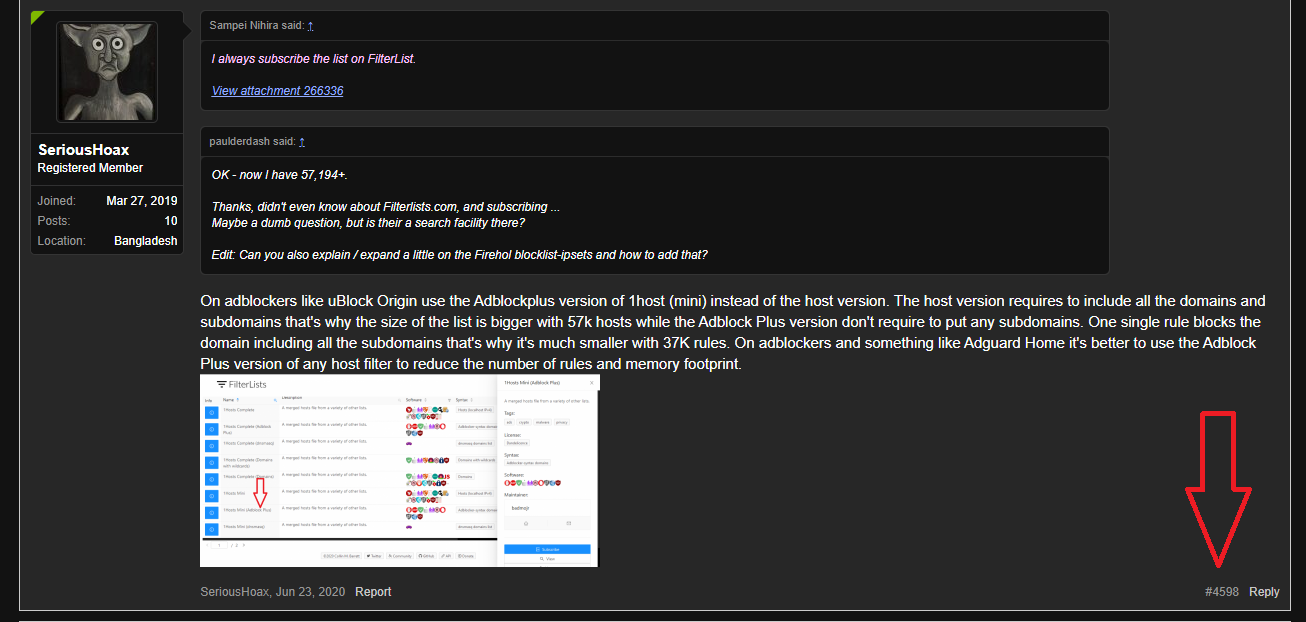Open SeriousHoax's avatar image
The image size is (1306, 622).
coord(106,72)
